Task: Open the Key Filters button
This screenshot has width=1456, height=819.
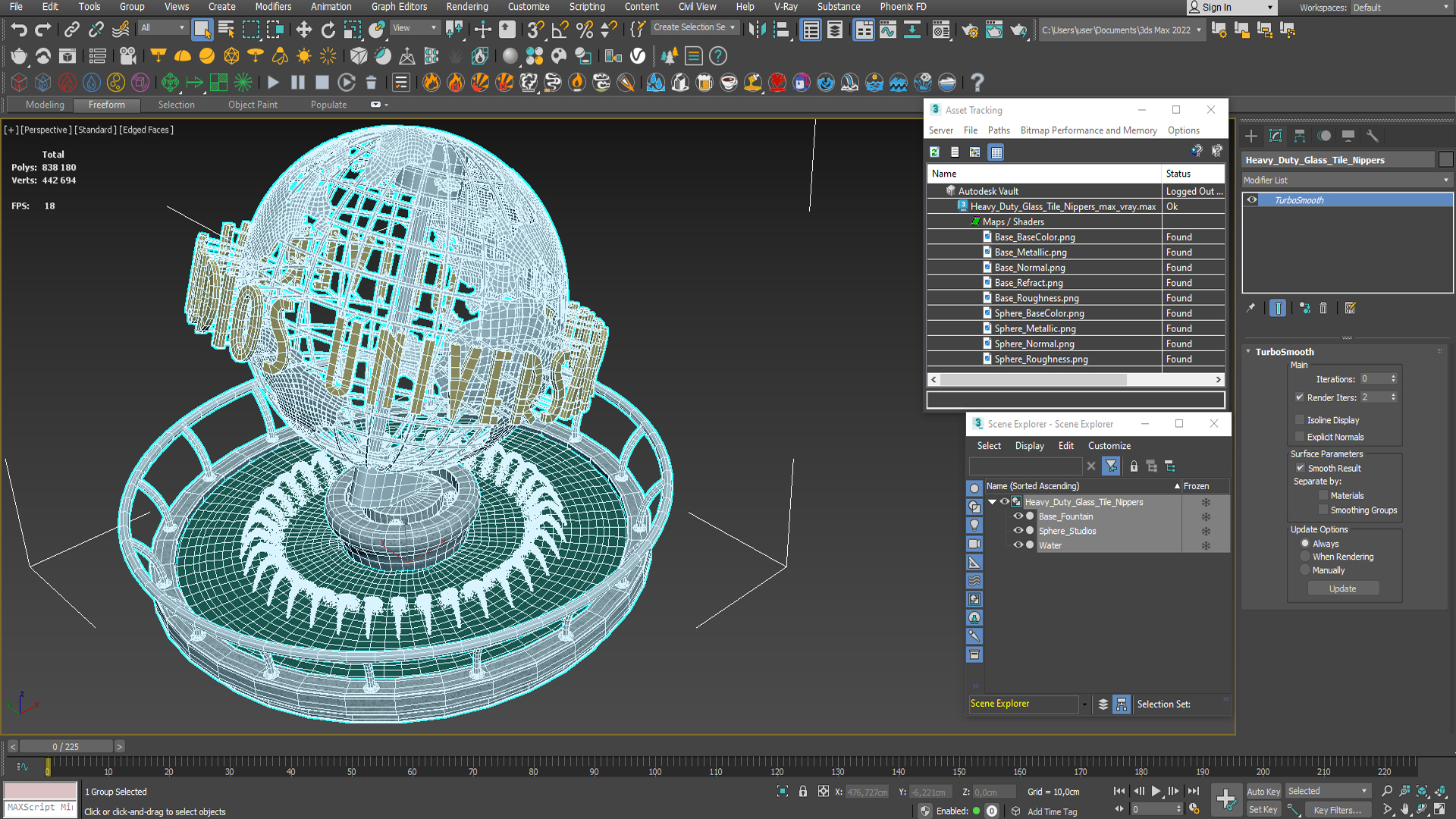Action: pyautogui.click(x=1337, y=810)
